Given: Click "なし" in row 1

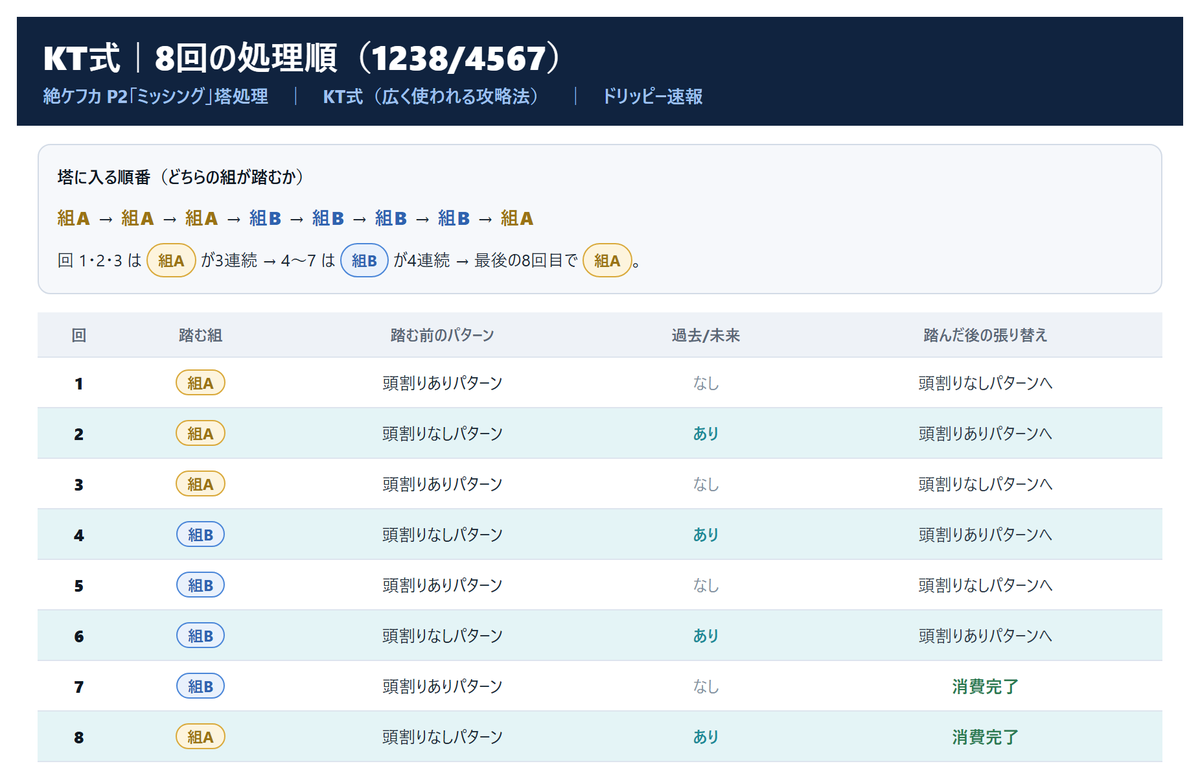Looking at the screenshot, I should click(706, 383).
